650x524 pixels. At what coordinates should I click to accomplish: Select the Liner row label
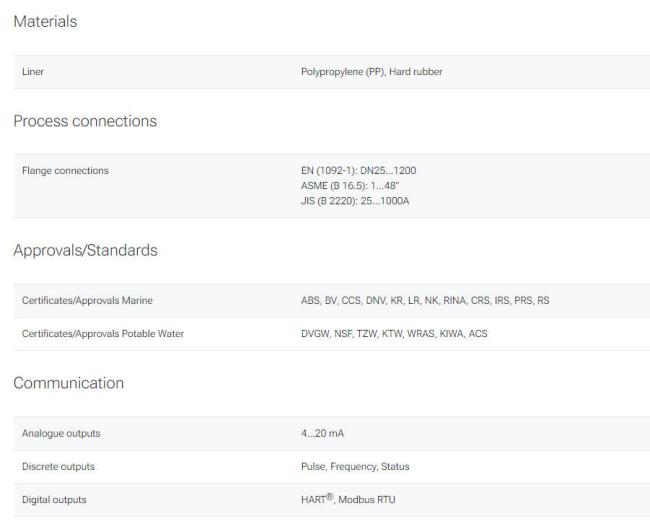(x=33, y=72)
